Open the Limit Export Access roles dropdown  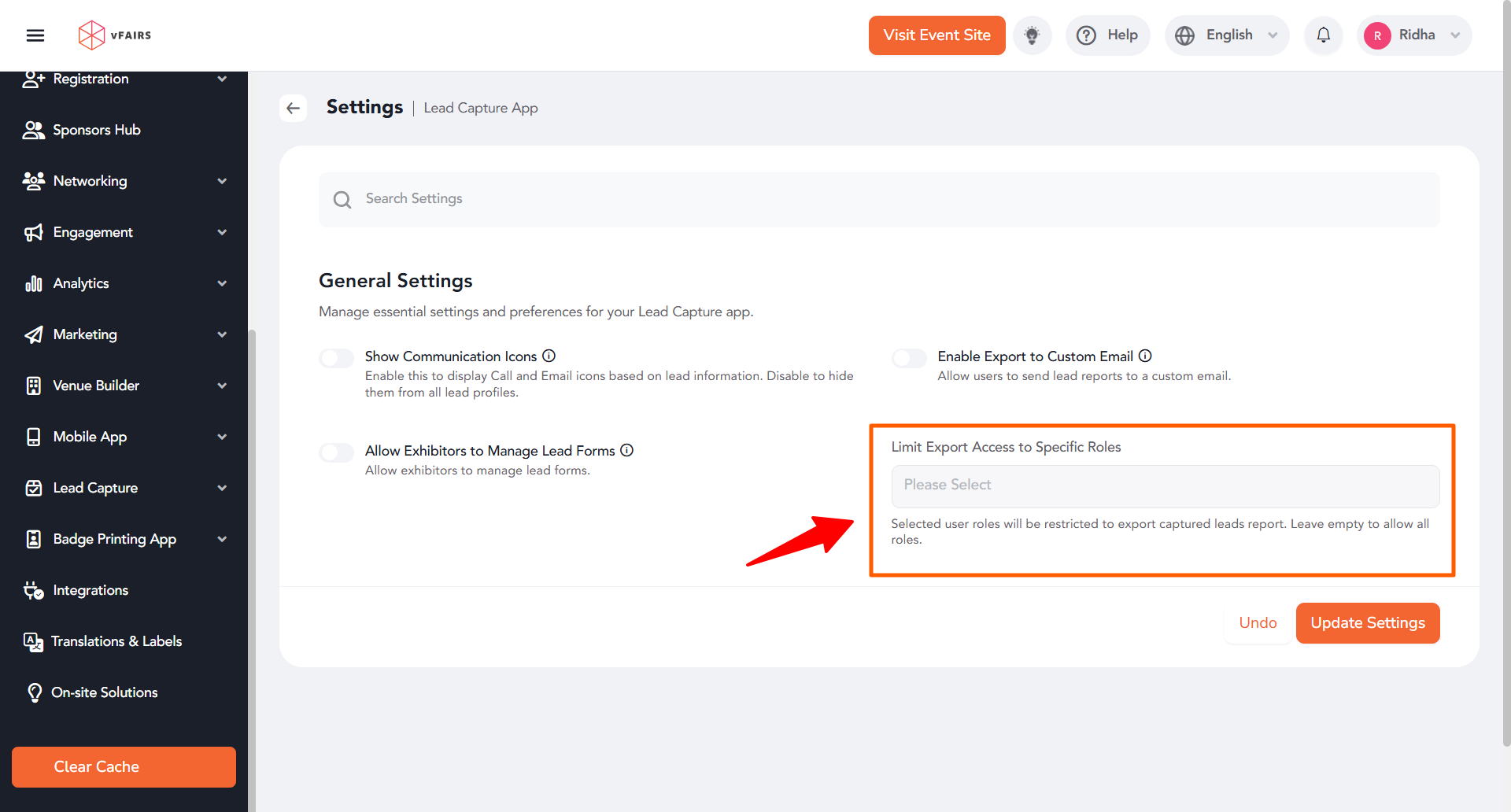1166,485
